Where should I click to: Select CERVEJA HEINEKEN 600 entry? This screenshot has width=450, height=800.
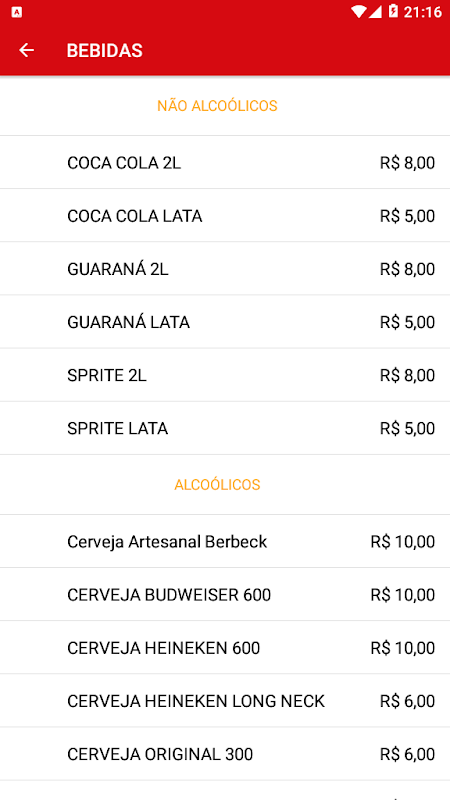pos(225,647)
